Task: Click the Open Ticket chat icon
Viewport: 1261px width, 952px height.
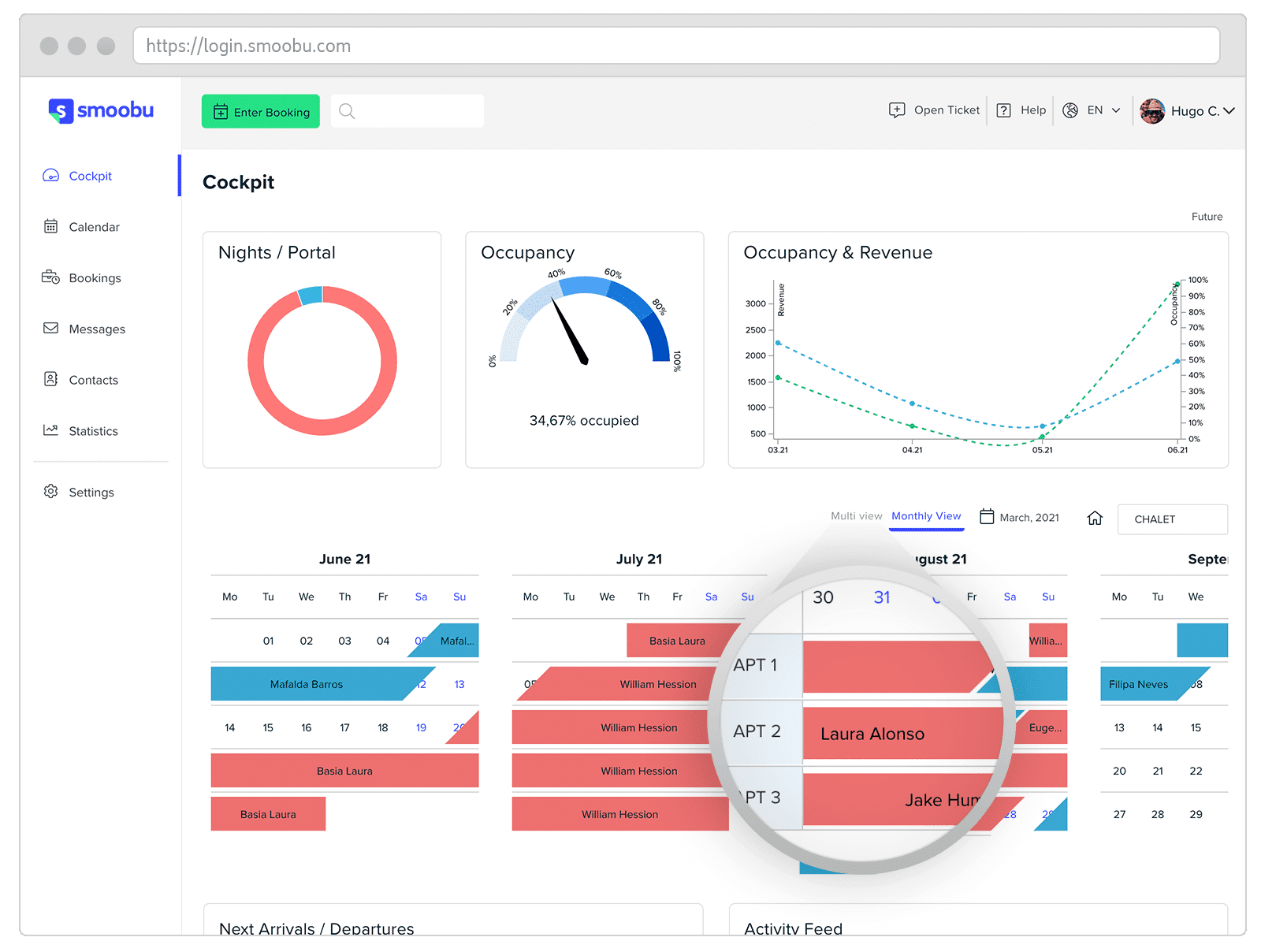Action: coord(897,110)
